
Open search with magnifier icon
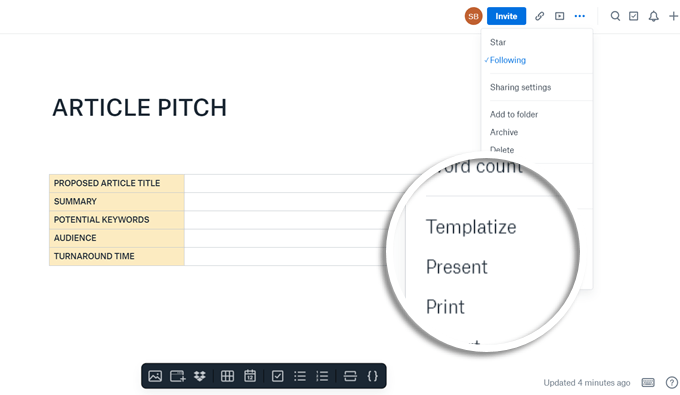point(615,16)
